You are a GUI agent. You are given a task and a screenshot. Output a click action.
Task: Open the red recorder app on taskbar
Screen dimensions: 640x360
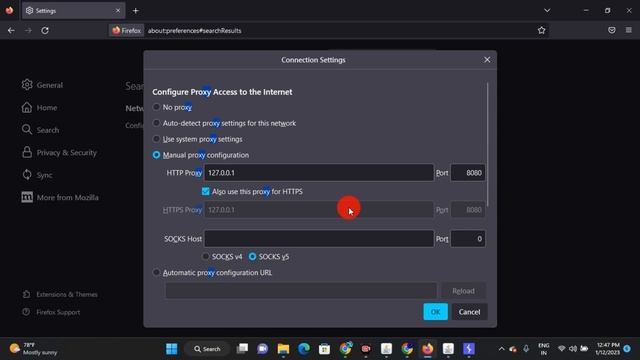click(366, 349)
